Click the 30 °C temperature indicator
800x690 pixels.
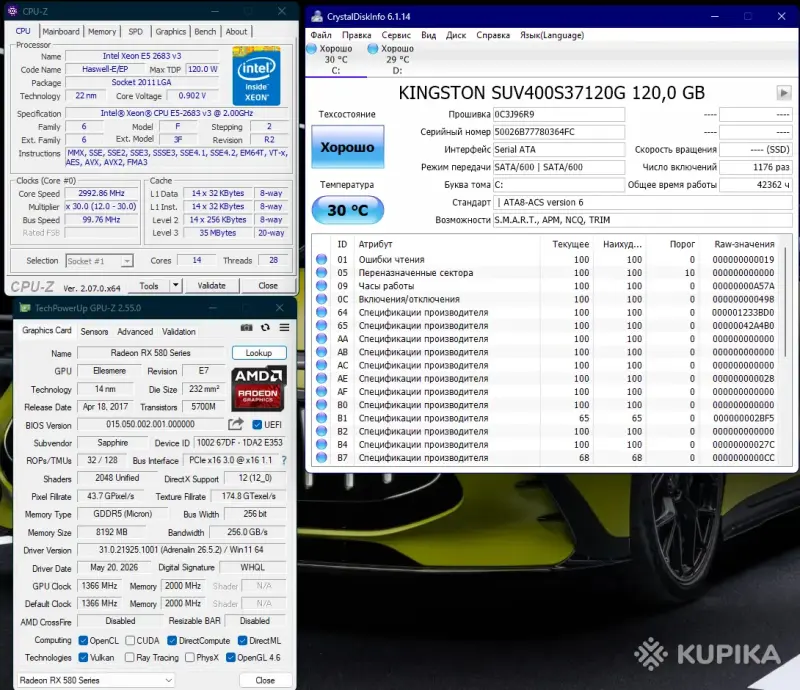point(347,210)
